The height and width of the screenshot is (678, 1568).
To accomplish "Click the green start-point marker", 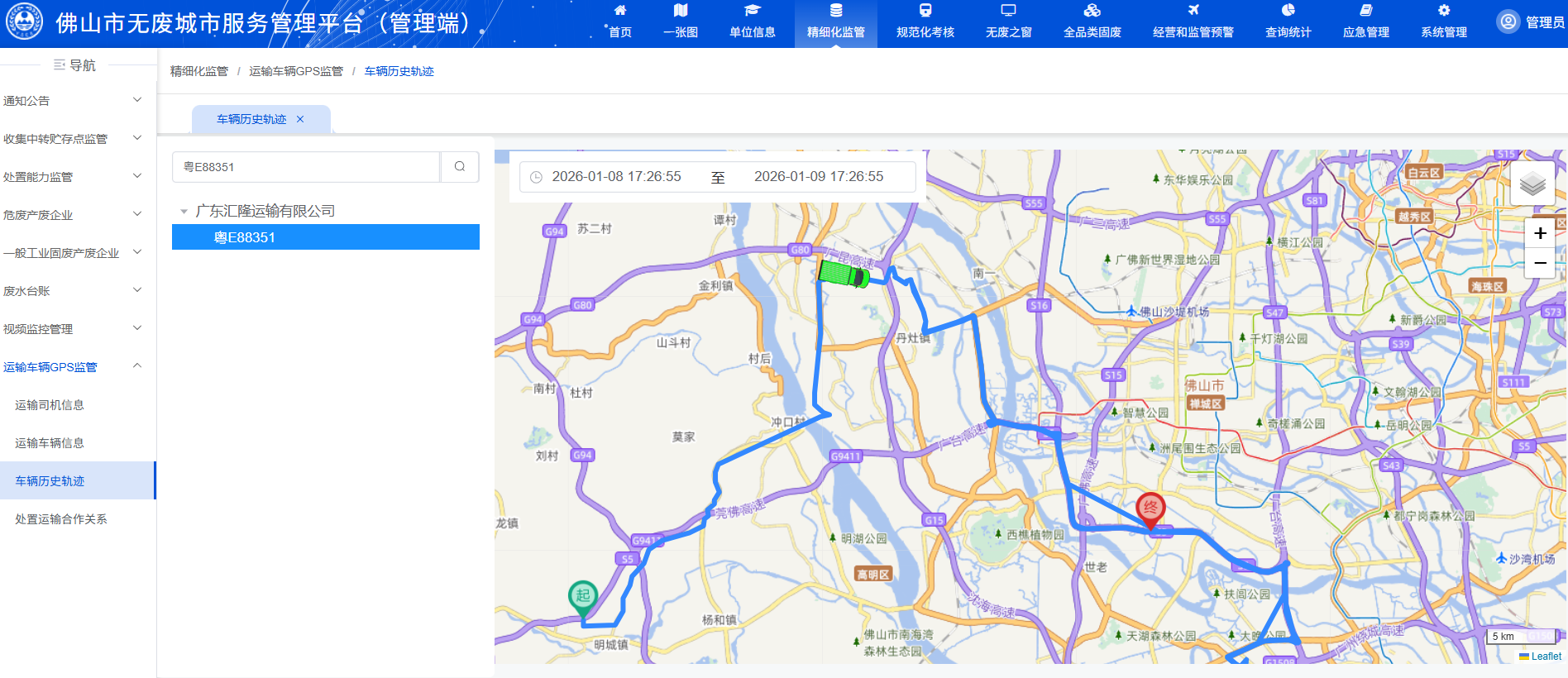I will coord(583,596).
